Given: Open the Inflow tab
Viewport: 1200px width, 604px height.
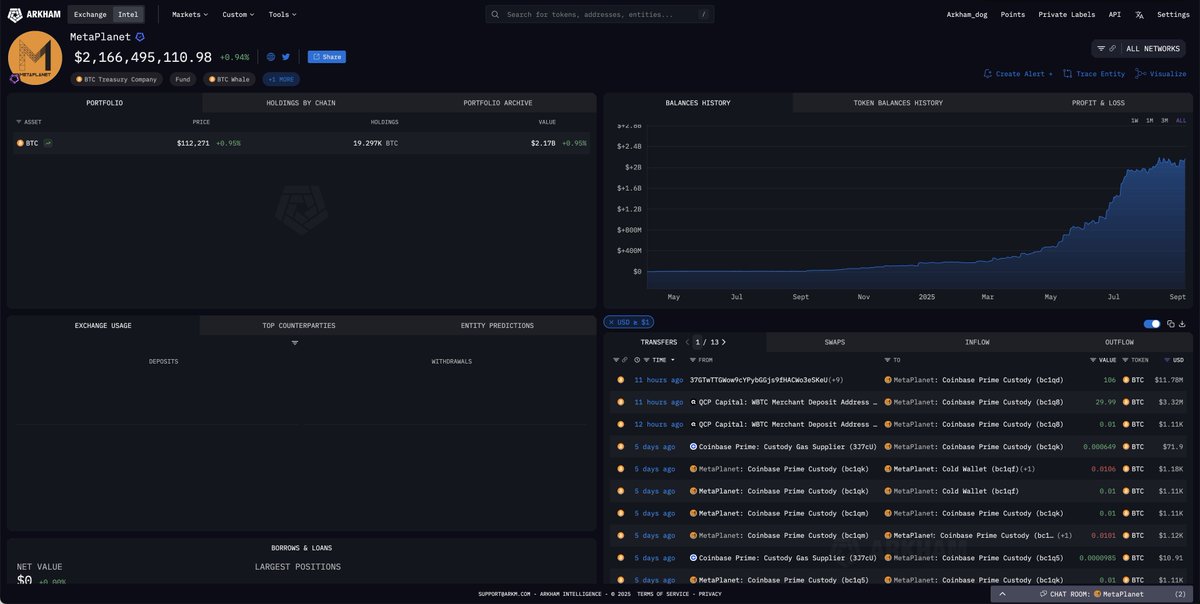Looking at the screenshot, I should tap(977, 342).
